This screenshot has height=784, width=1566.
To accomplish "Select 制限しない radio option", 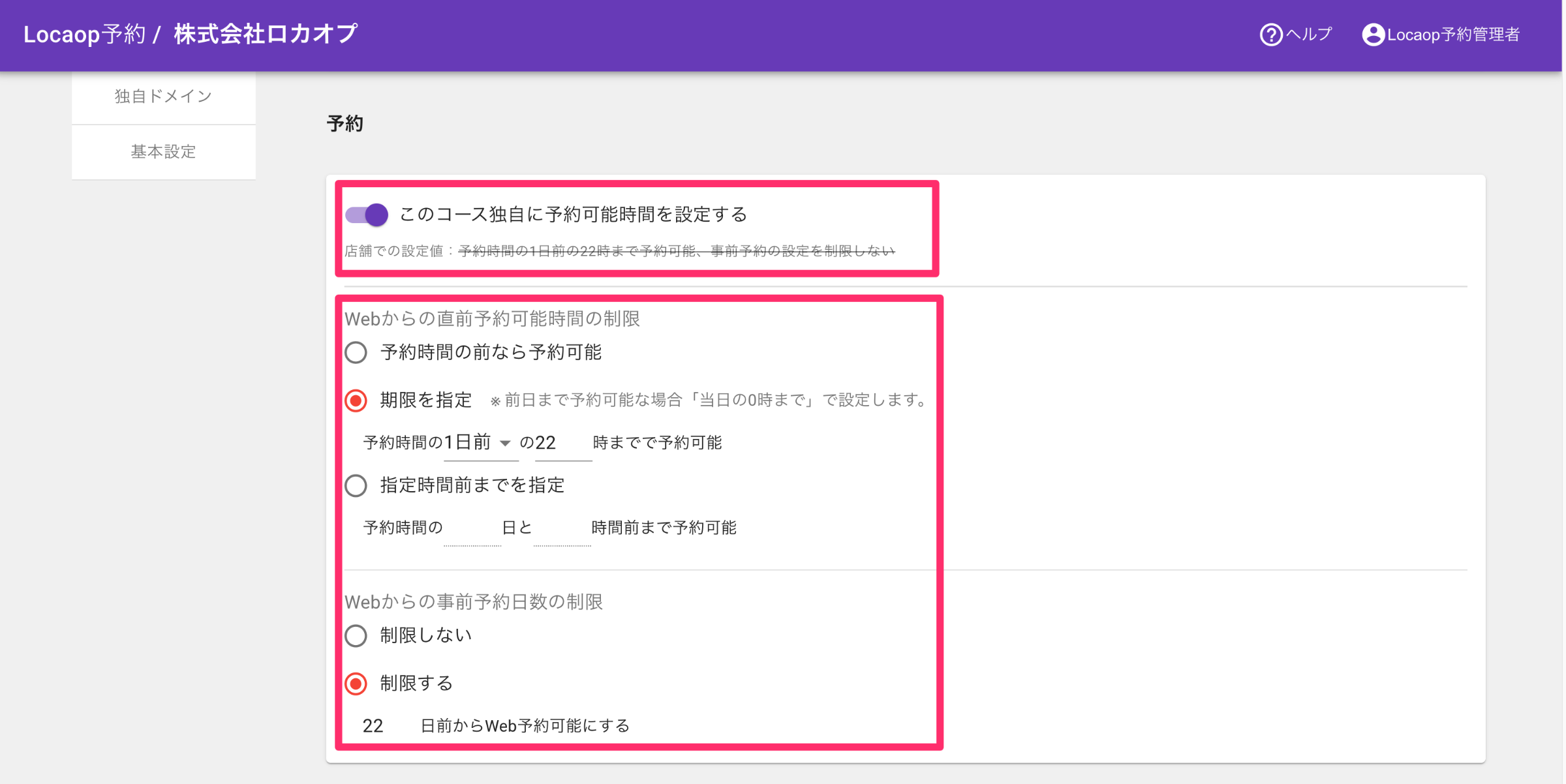I will click(356, 636).
